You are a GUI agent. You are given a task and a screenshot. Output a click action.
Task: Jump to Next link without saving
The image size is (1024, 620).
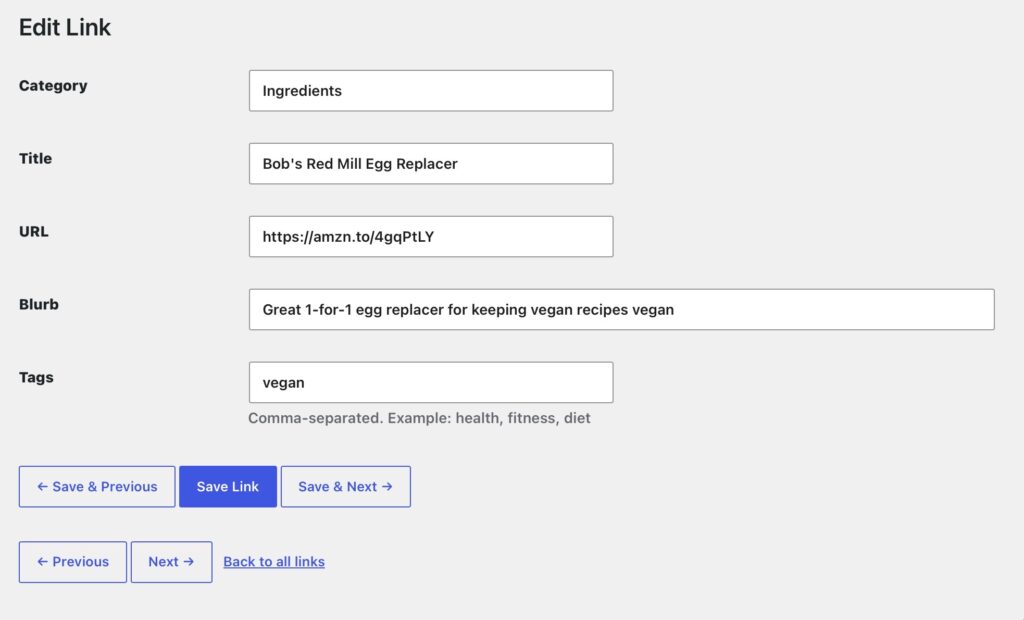pyautogui.click(x=171, y=562)
